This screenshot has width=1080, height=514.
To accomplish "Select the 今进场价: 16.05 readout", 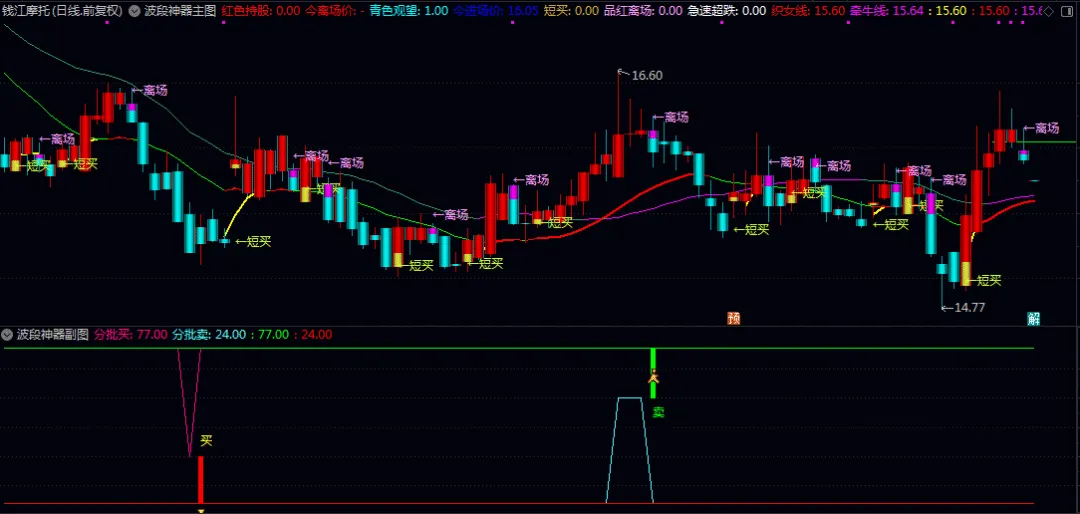I will pyautogui.click(x=495, y=11).
